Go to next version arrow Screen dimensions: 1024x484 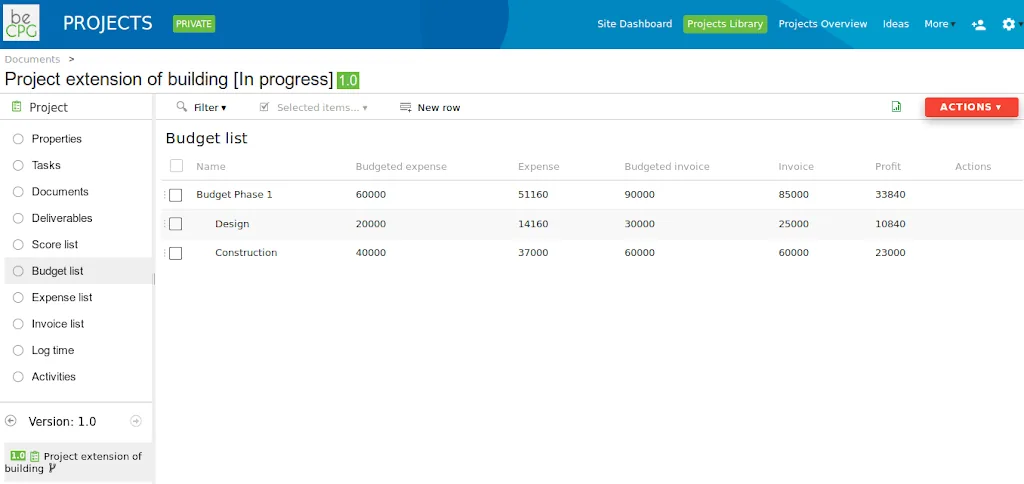pyautogui.click(x=136, y=421)
